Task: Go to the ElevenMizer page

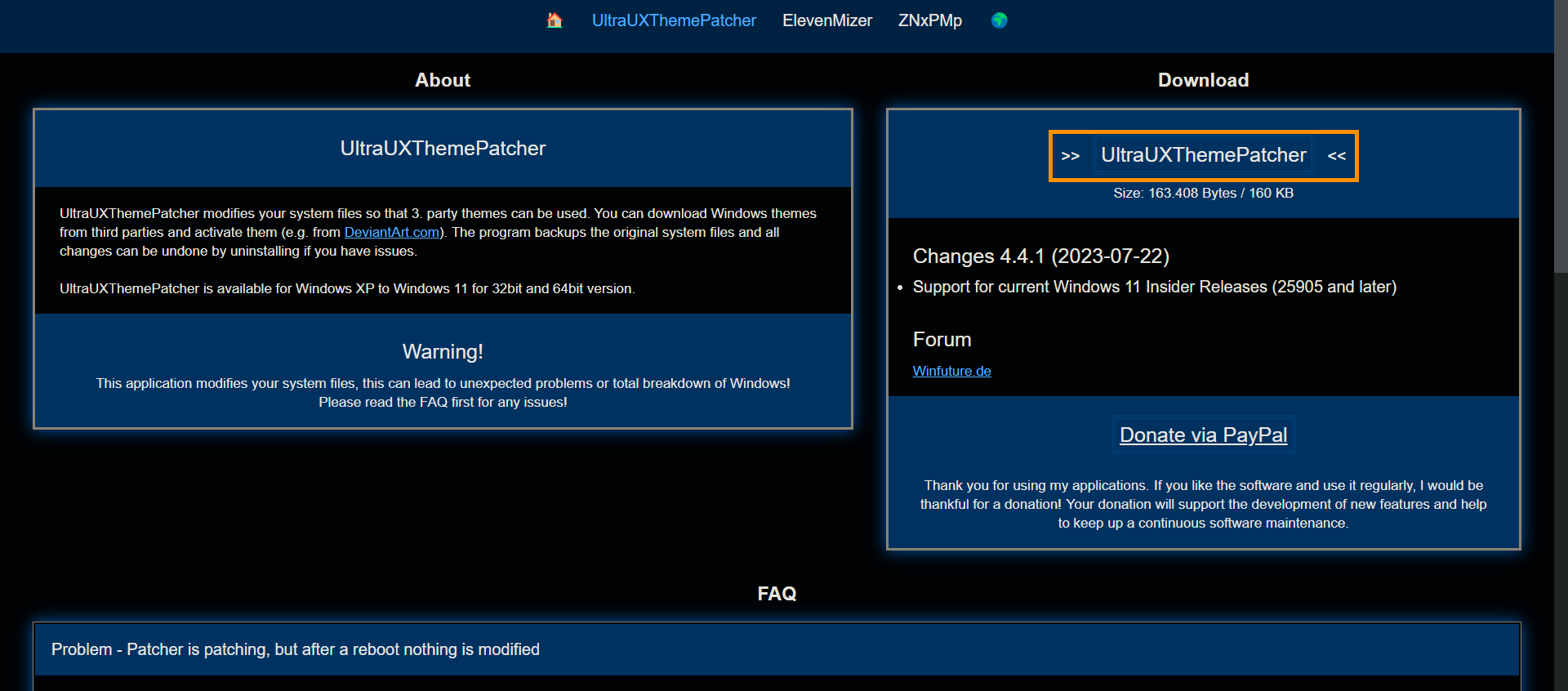Action: (827, 20)
